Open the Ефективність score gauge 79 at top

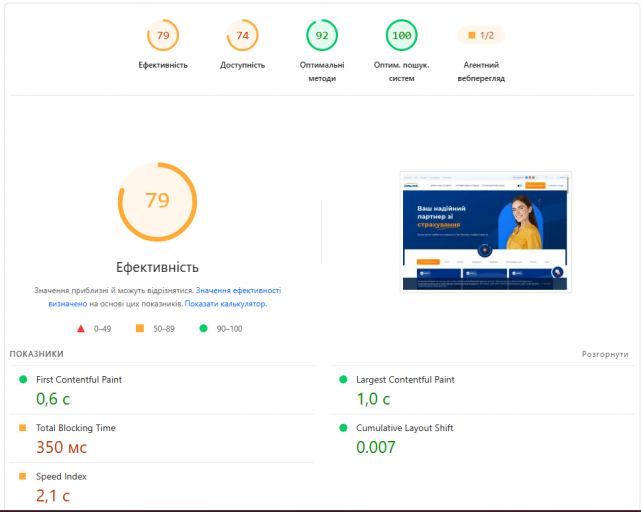coord(163,35)
